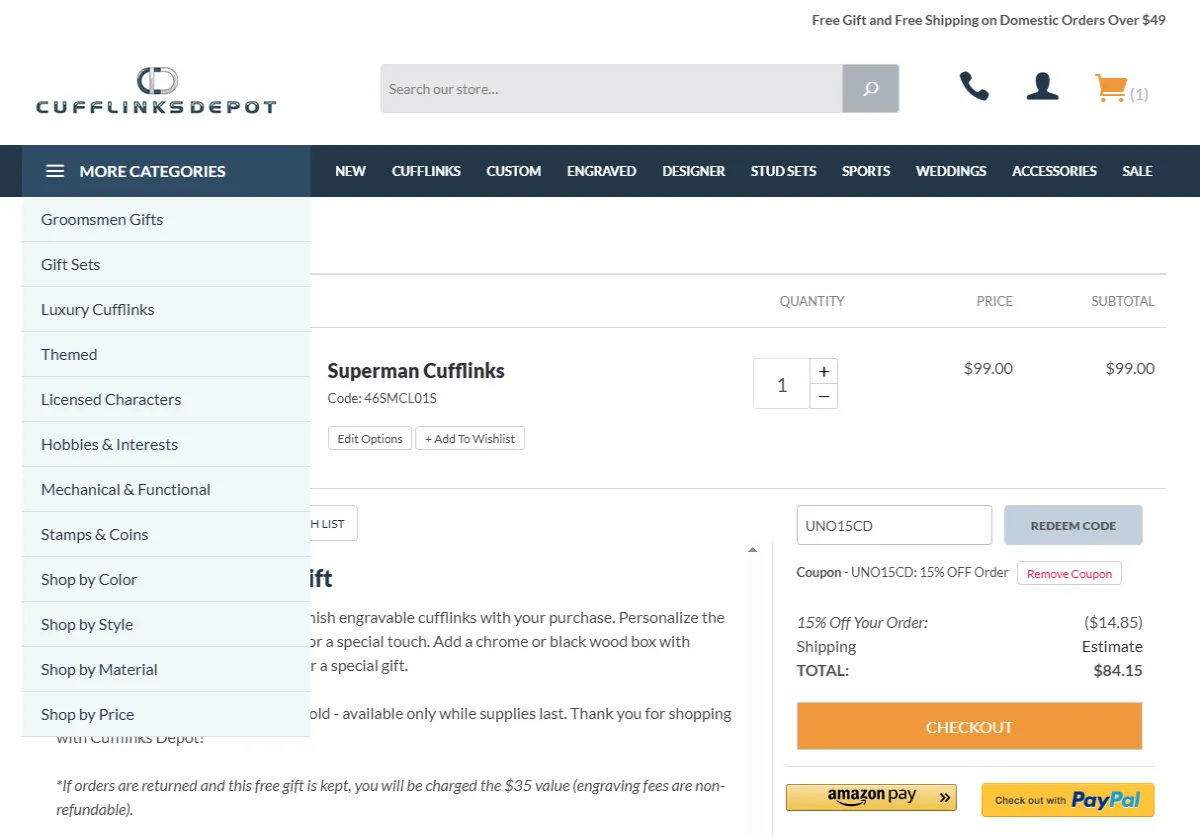Open the phone contact icon
This screenshot has height=837, width=1200.
pyautogui.click(x=974, y=87)
